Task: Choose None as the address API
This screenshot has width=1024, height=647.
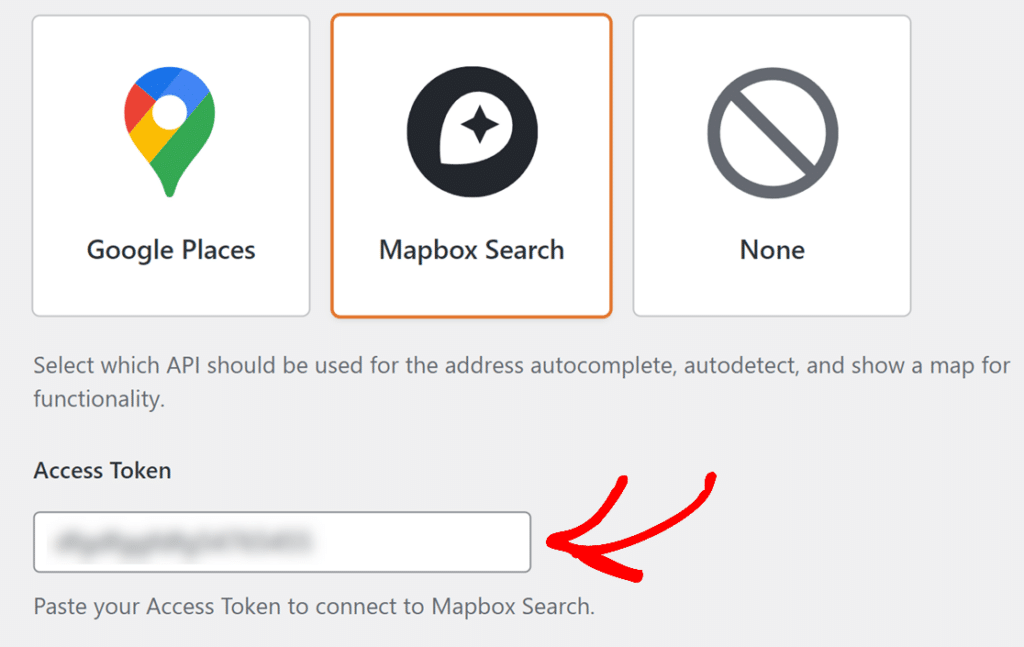Action: pos(772,165)
